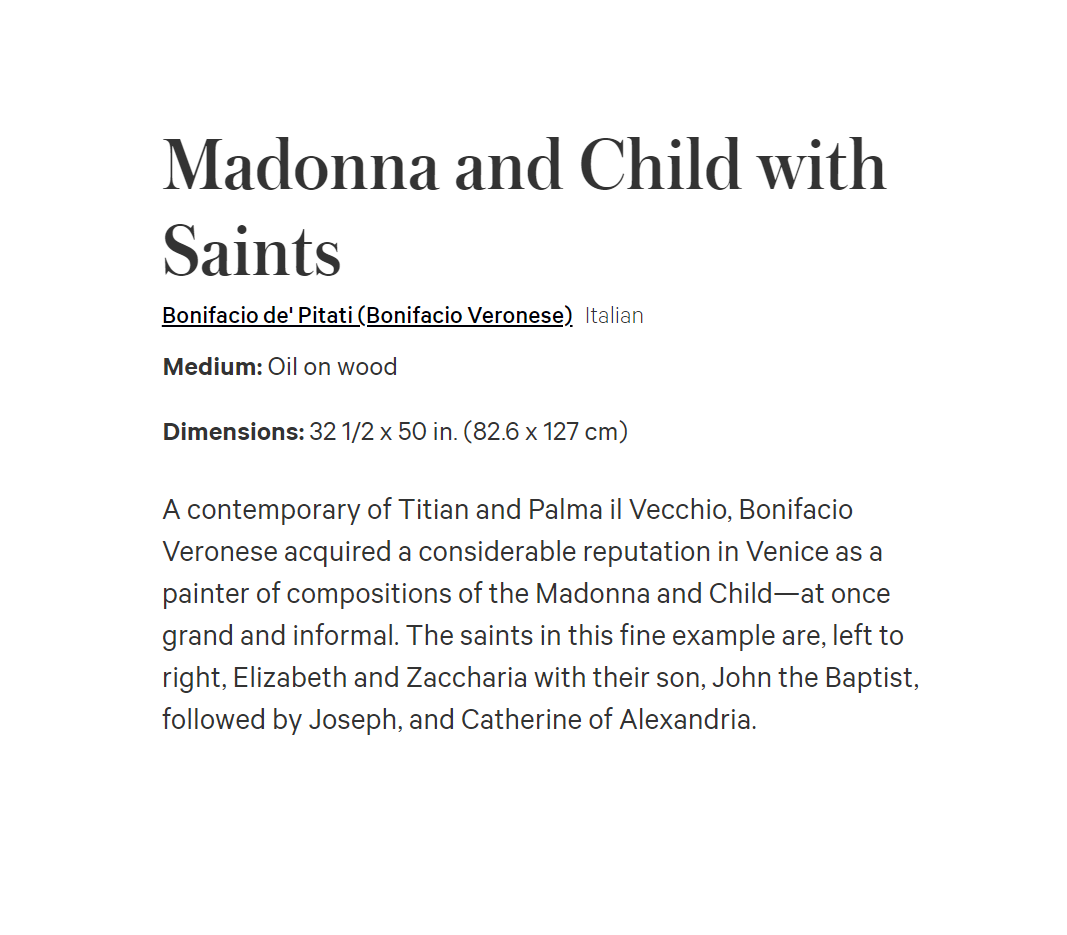Click the 'Oil on wood' value
Viewport: 1067px width, 935px height.
[x=332, y=367]
